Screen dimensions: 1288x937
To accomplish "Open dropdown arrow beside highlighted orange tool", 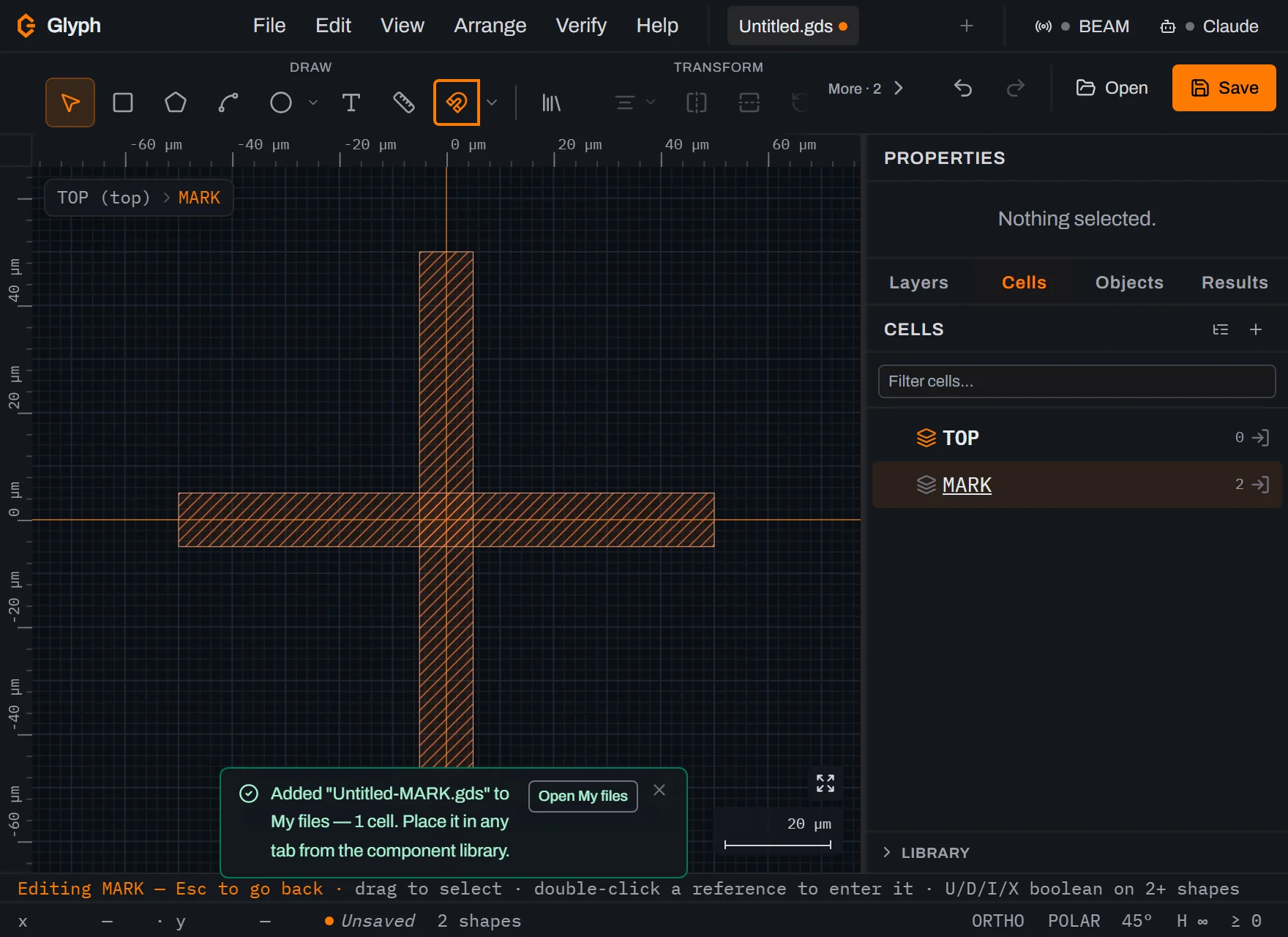I will pyautogui.click(x=492, y=102).
